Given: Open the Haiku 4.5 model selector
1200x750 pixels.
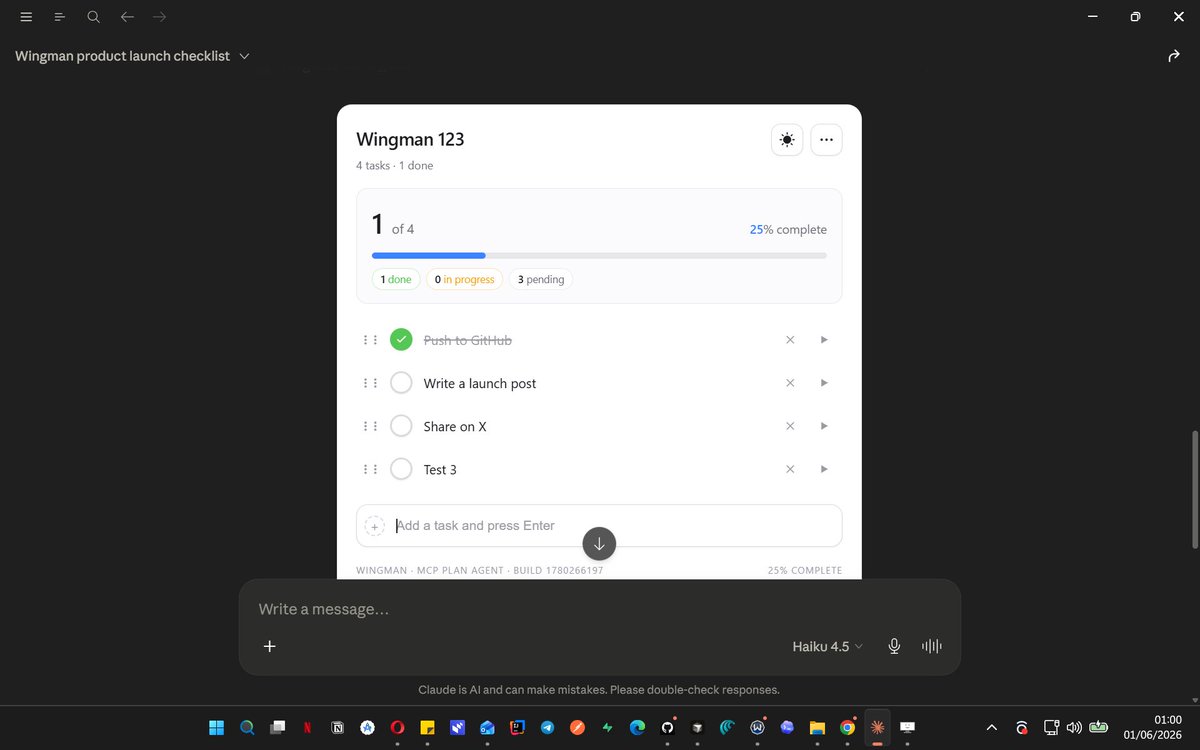Looking at the screenshot, I should point(828,646).
